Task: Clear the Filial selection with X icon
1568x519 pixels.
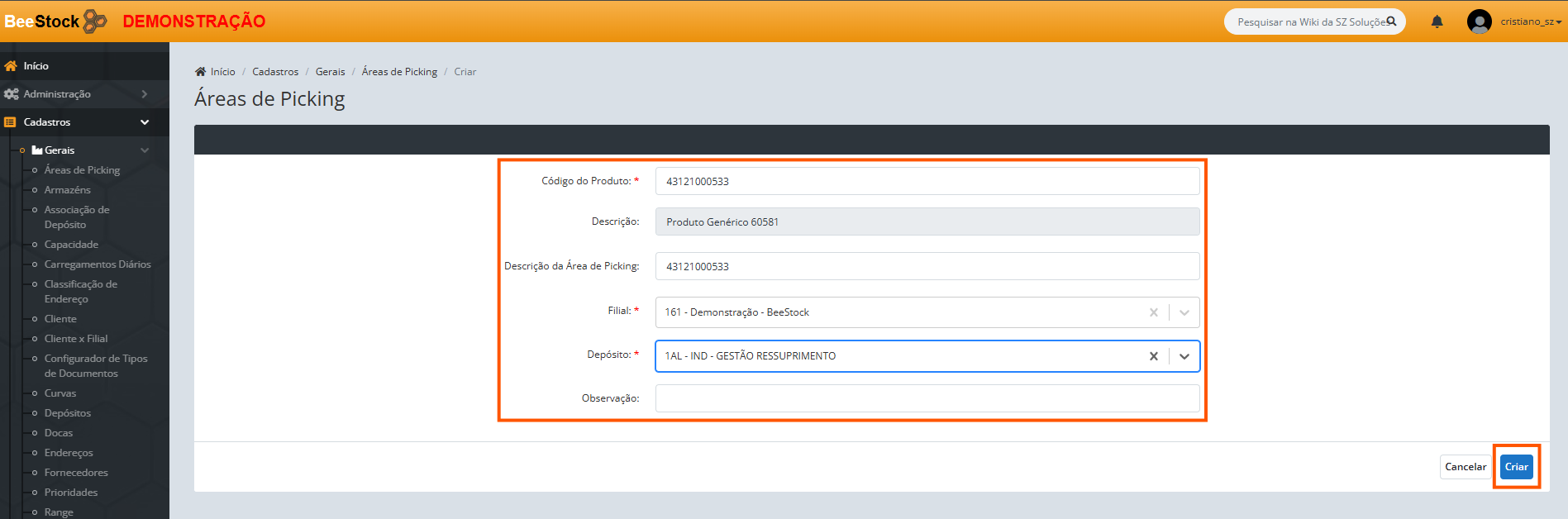Action: point(1153,312)
